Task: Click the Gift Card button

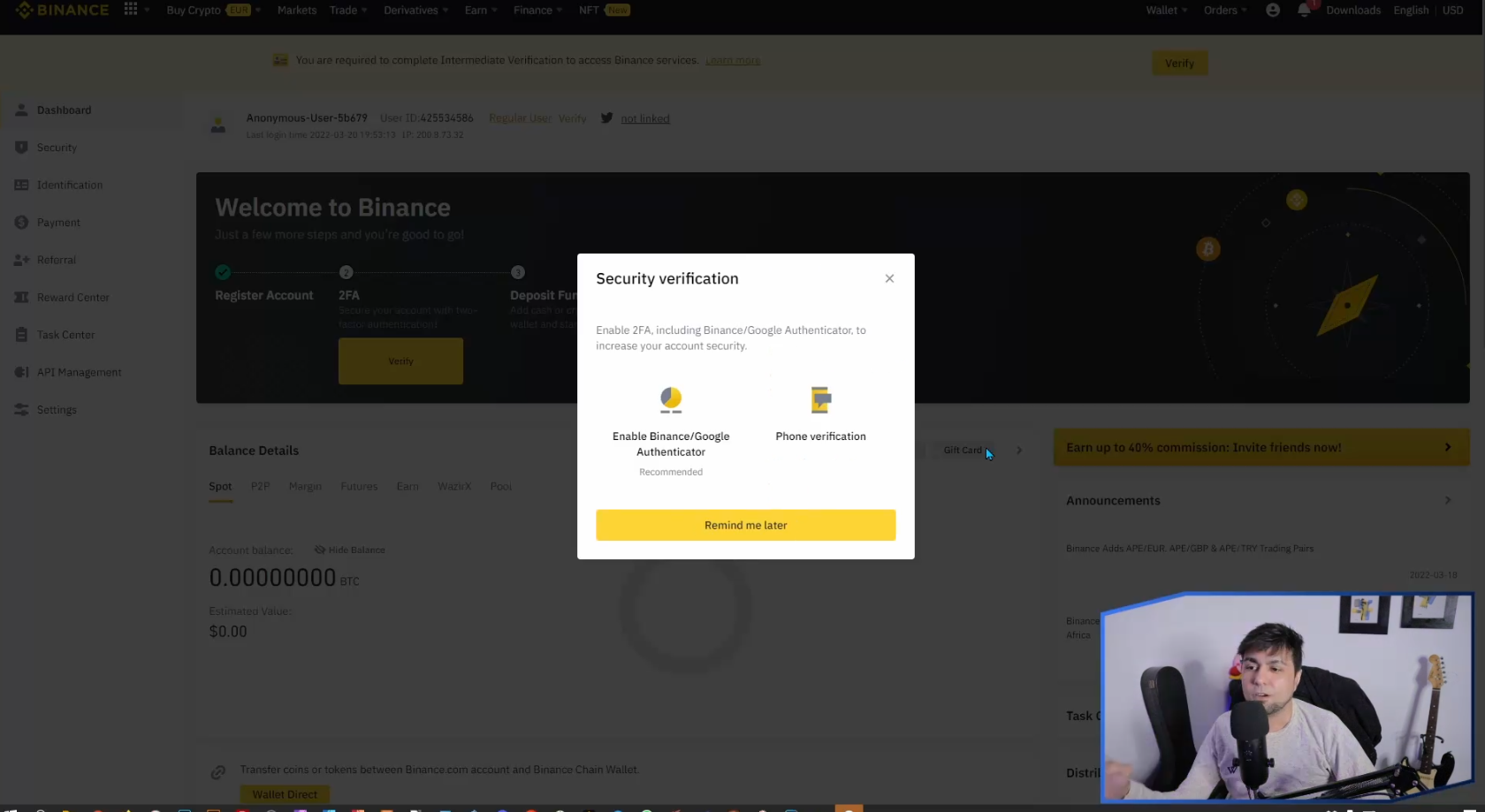Action: (963, 451)
